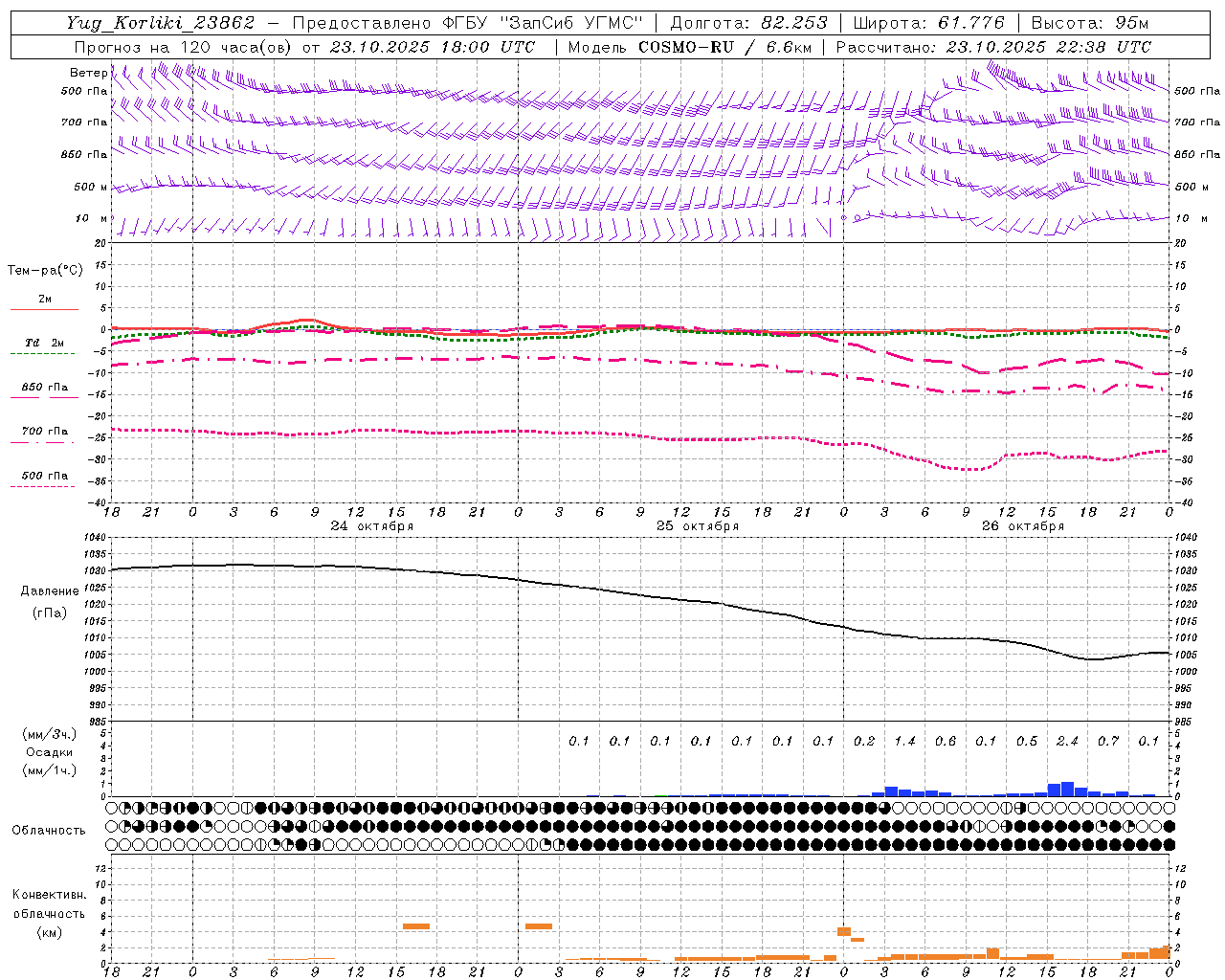Click the station name Yug_Korliki_23862

coord(160,23)
